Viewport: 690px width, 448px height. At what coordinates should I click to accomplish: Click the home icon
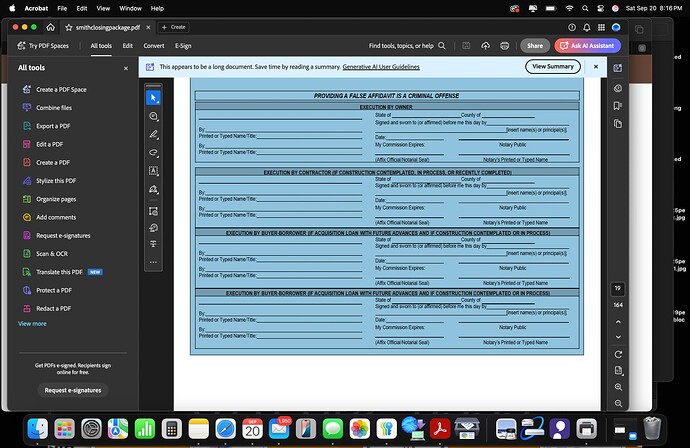click(x=51, y=27)
